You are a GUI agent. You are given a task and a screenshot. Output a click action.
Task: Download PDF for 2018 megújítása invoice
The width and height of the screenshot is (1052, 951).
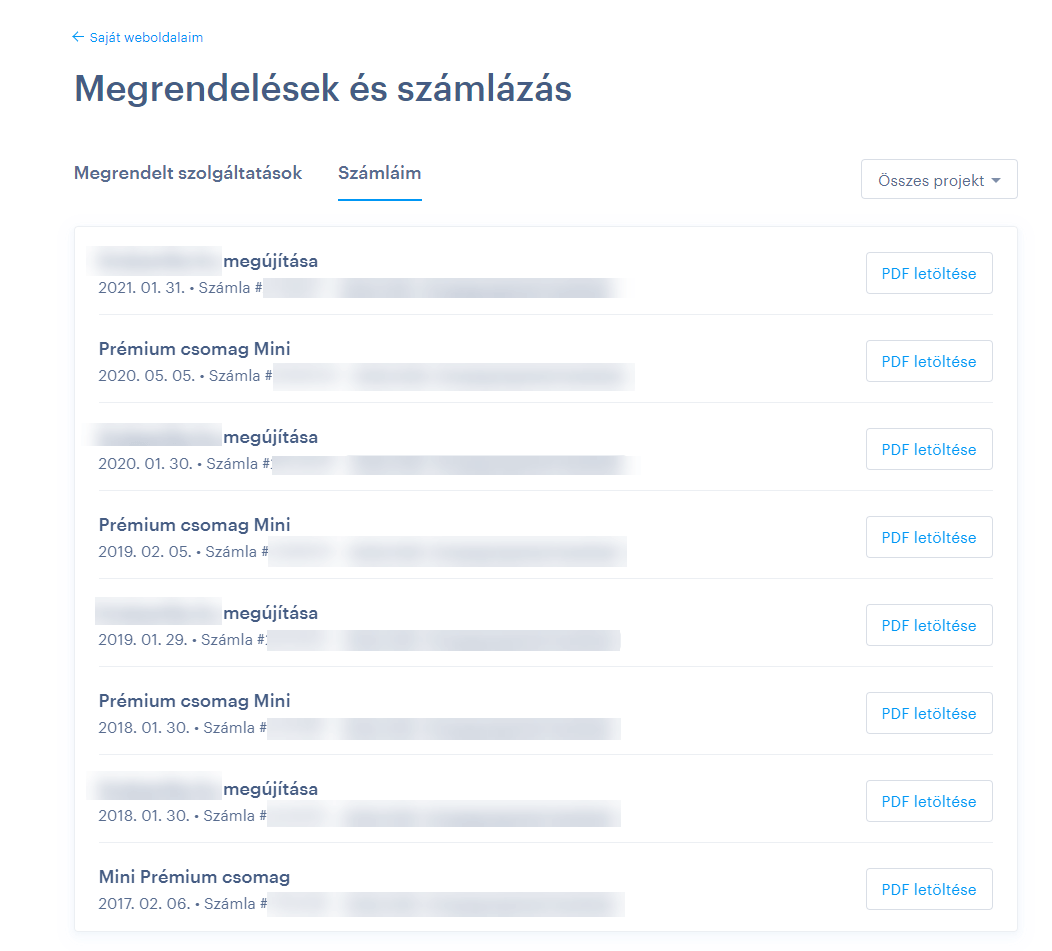(x=929, y=801)
